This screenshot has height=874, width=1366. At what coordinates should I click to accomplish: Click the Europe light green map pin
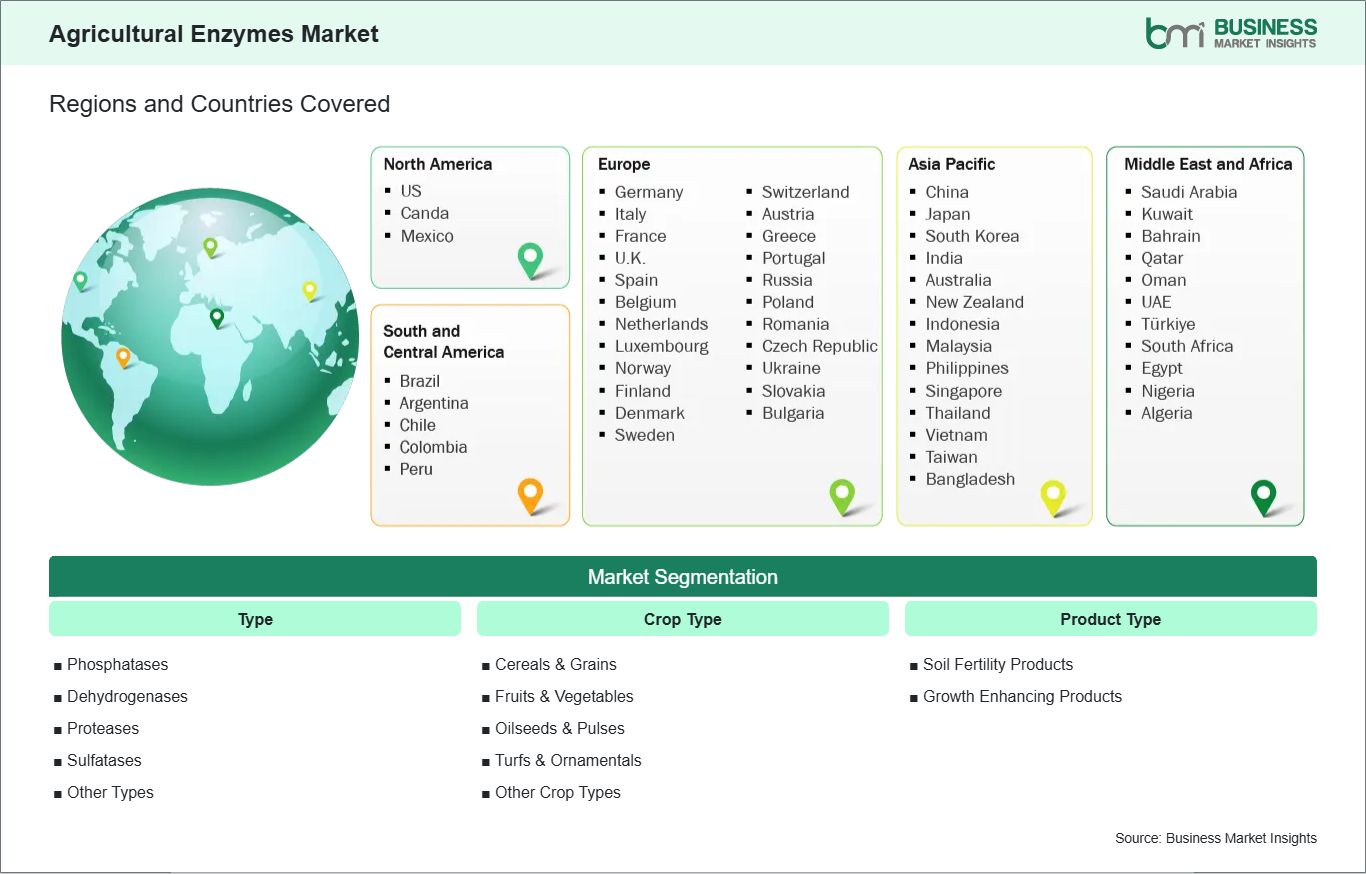843,495
